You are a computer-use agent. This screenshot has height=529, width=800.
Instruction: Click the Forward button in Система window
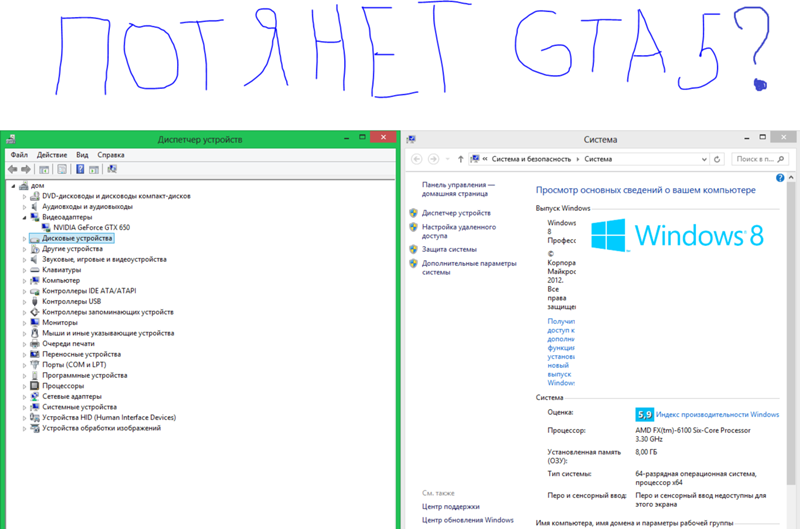(433, 159)
